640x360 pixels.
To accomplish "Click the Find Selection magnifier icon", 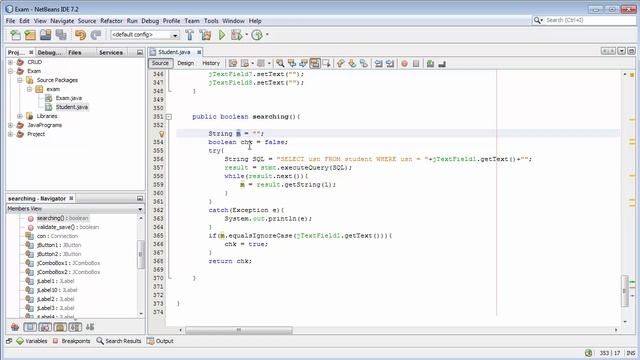I will tap(280, 63).
